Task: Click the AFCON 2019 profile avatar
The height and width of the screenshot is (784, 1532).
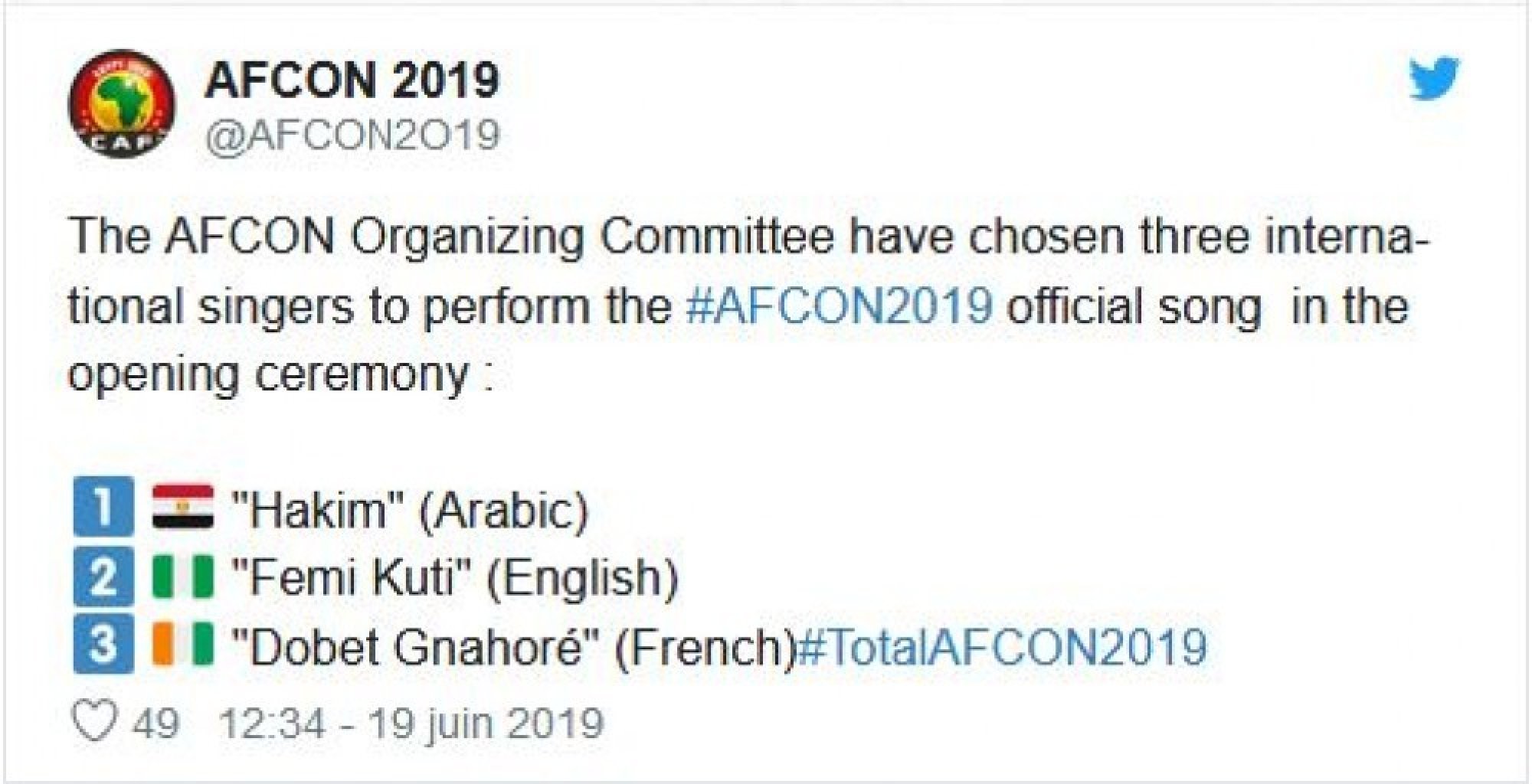Action: point(120,106)
